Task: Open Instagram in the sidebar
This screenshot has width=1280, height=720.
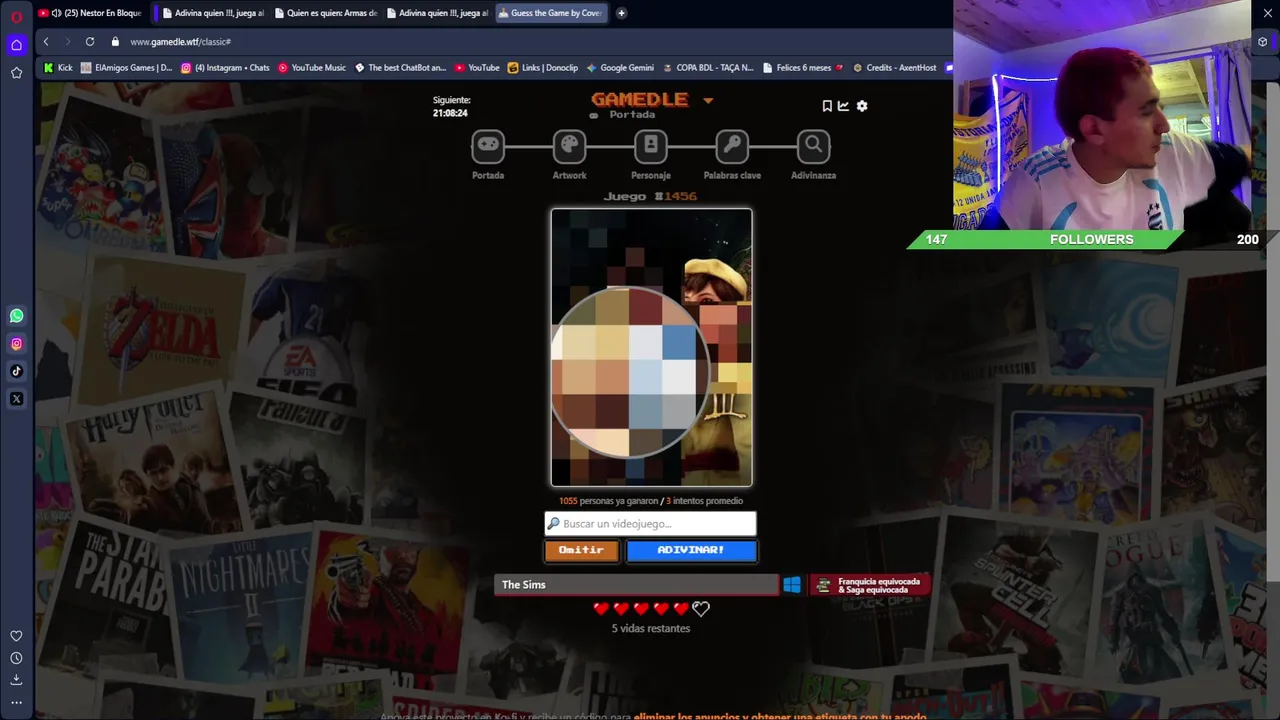Action: (16, 344)
